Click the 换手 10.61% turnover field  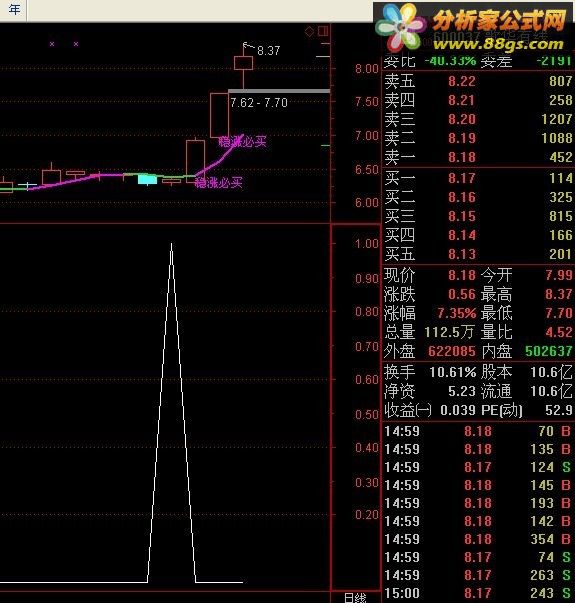430,372
